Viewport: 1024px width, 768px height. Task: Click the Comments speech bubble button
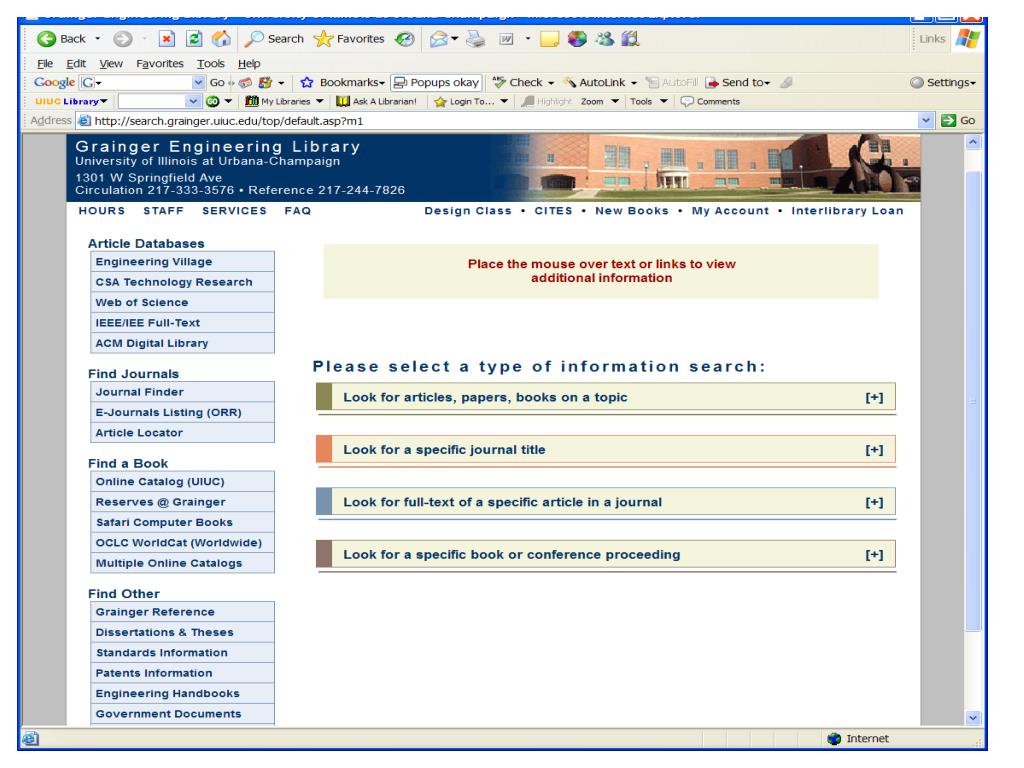(x=710, y=101)
